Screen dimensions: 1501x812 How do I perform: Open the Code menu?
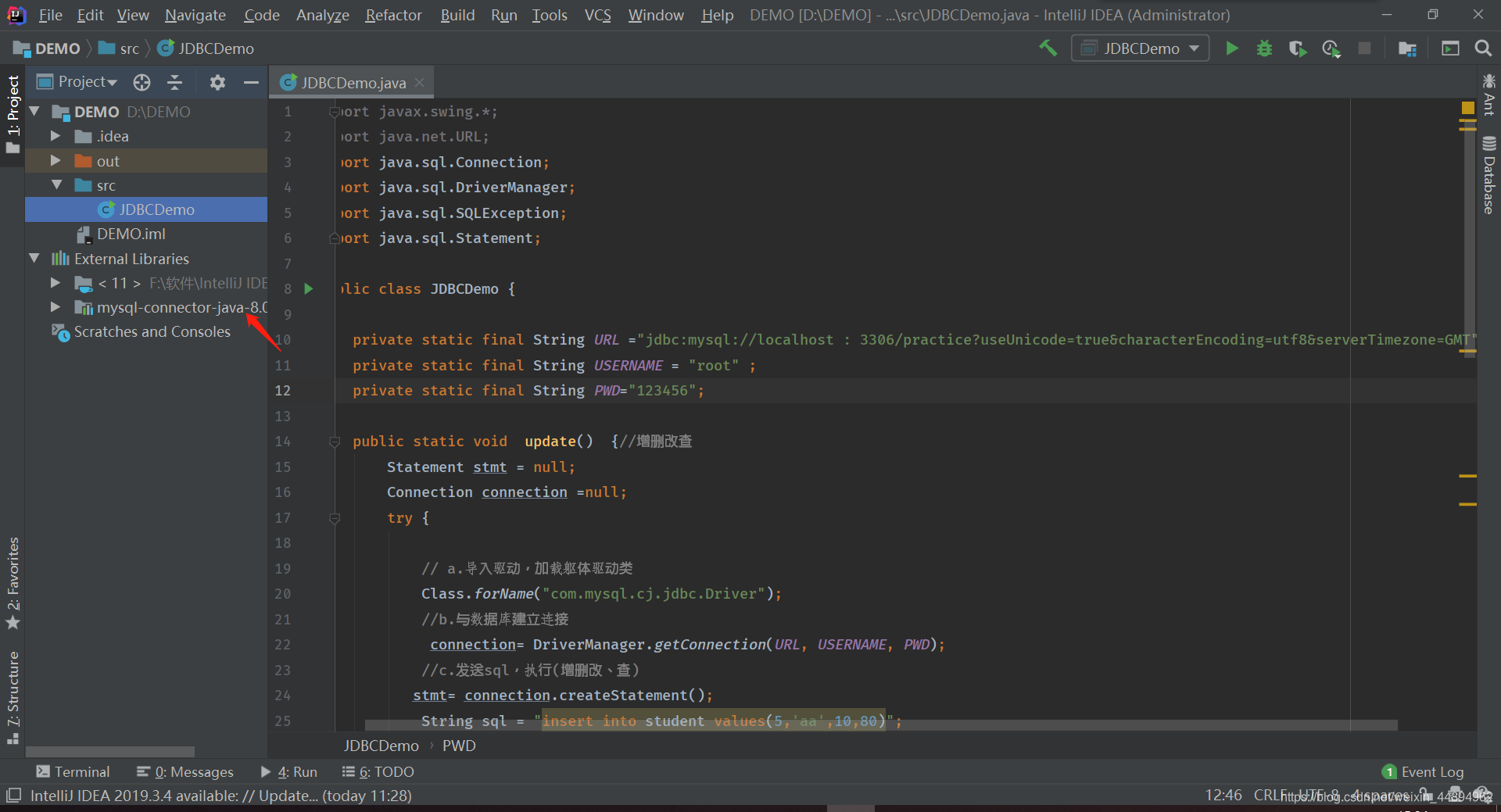[x=261, y=15]
